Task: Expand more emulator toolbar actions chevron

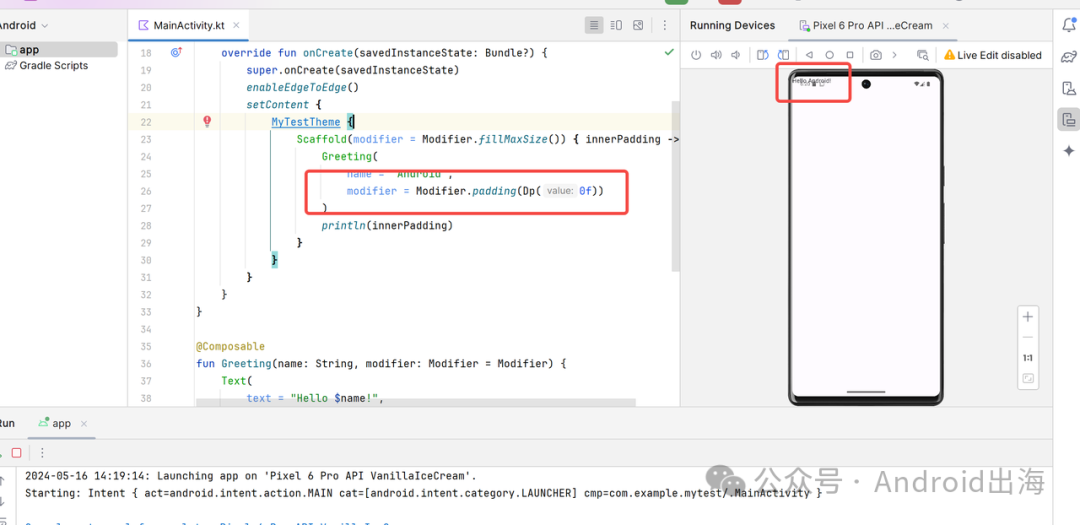Action: click(x=895, y=55)
